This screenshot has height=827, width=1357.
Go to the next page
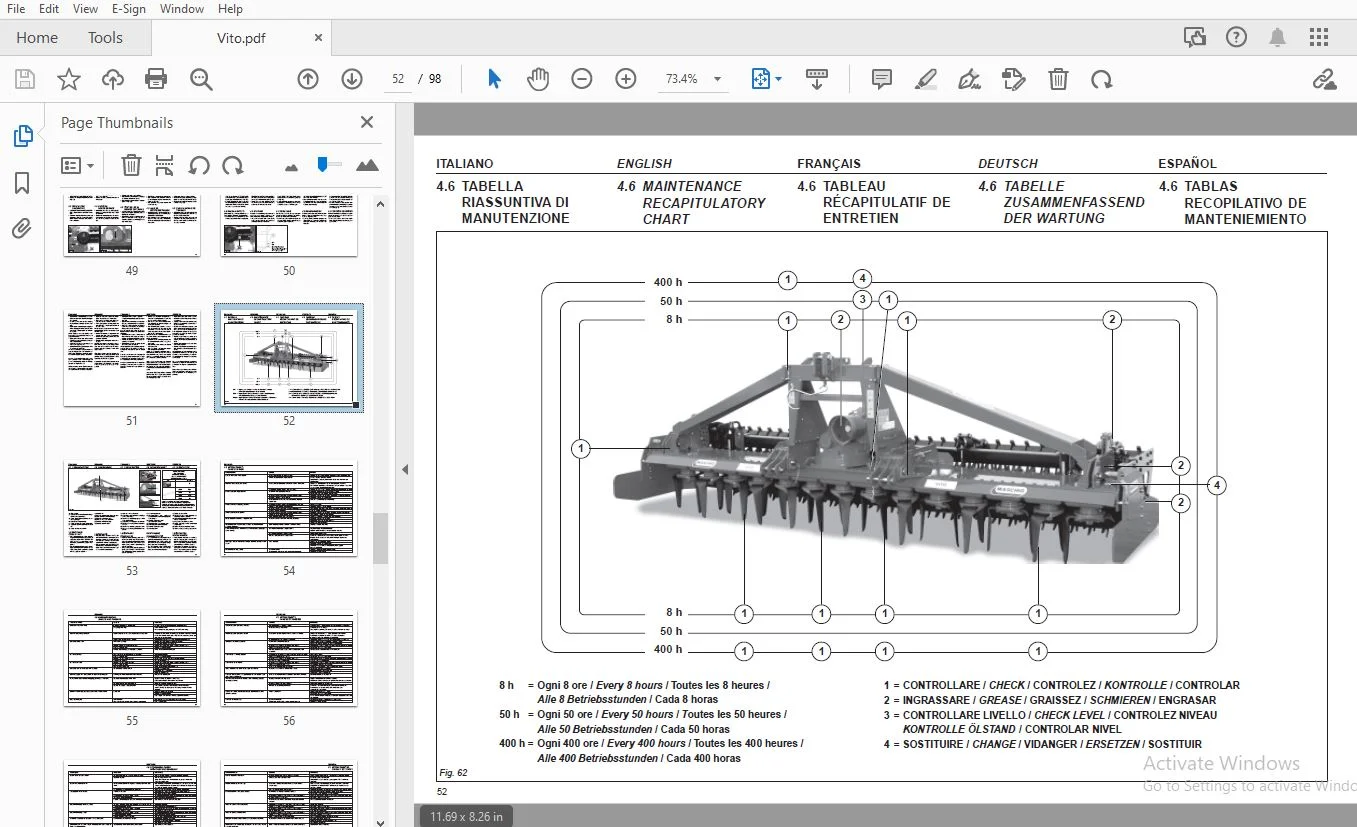tap(351, 79)
